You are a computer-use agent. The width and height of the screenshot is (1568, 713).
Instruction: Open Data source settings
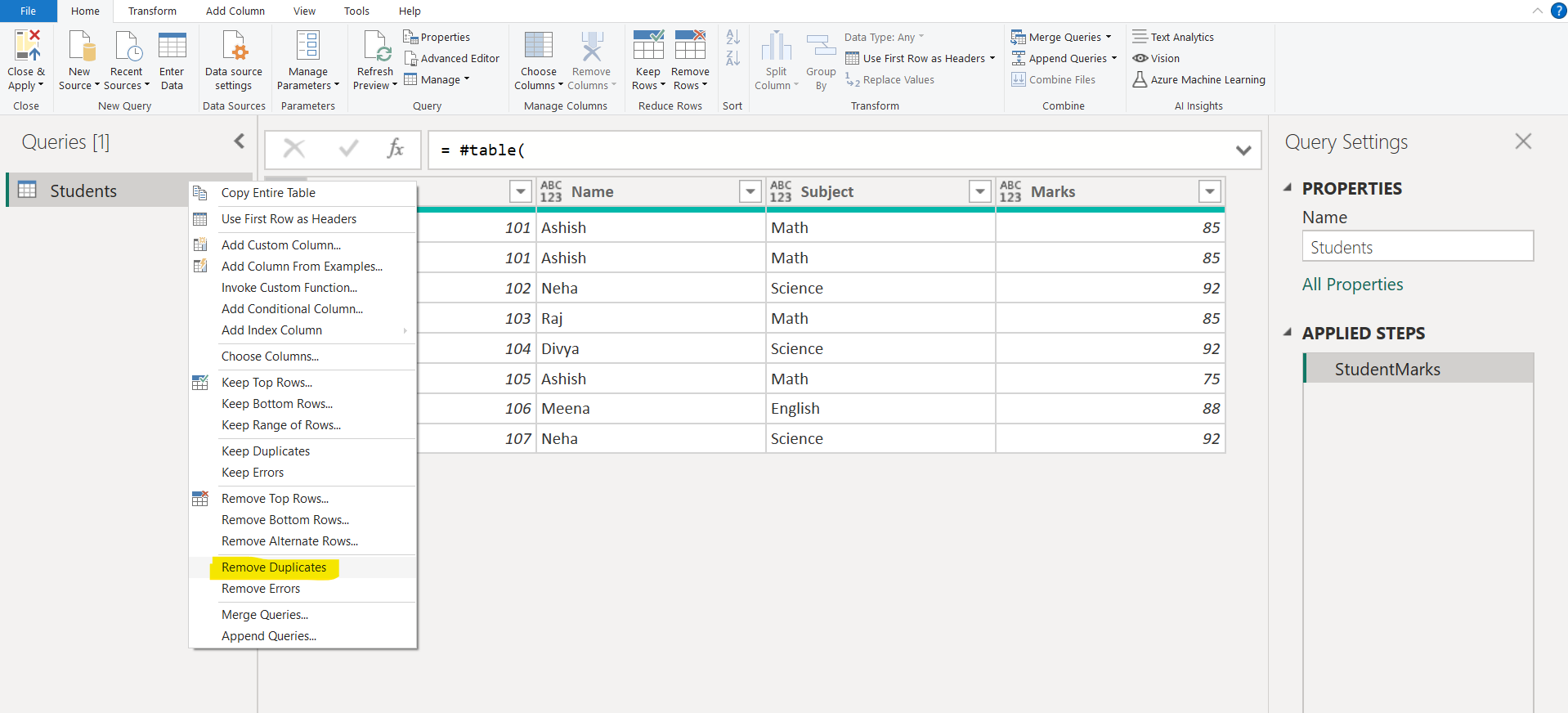[234, 47]
